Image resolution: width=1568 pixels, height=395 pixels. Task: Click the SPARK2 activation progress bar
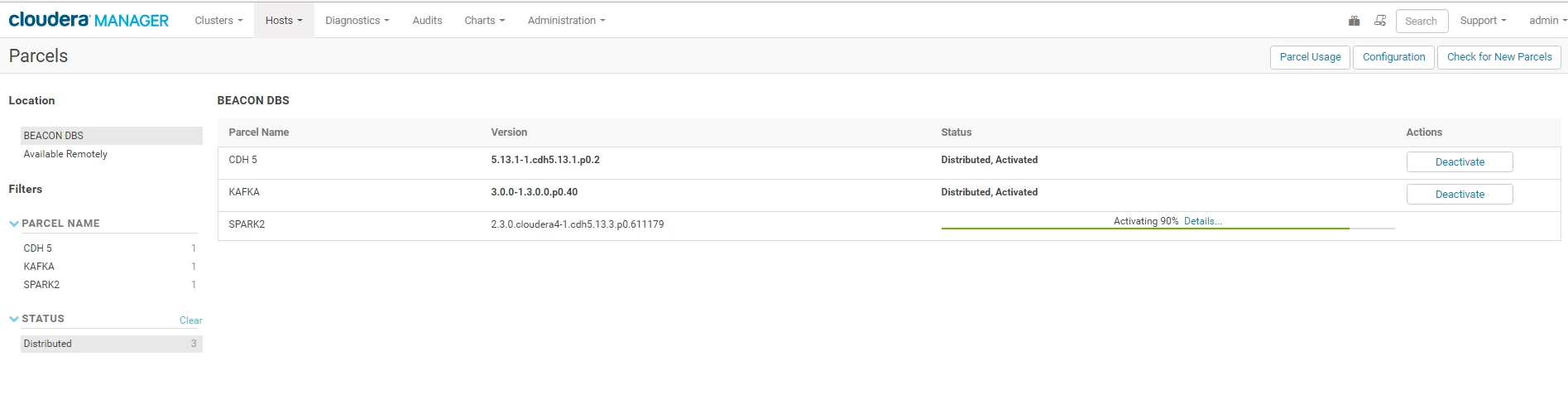click(1168, 228)
